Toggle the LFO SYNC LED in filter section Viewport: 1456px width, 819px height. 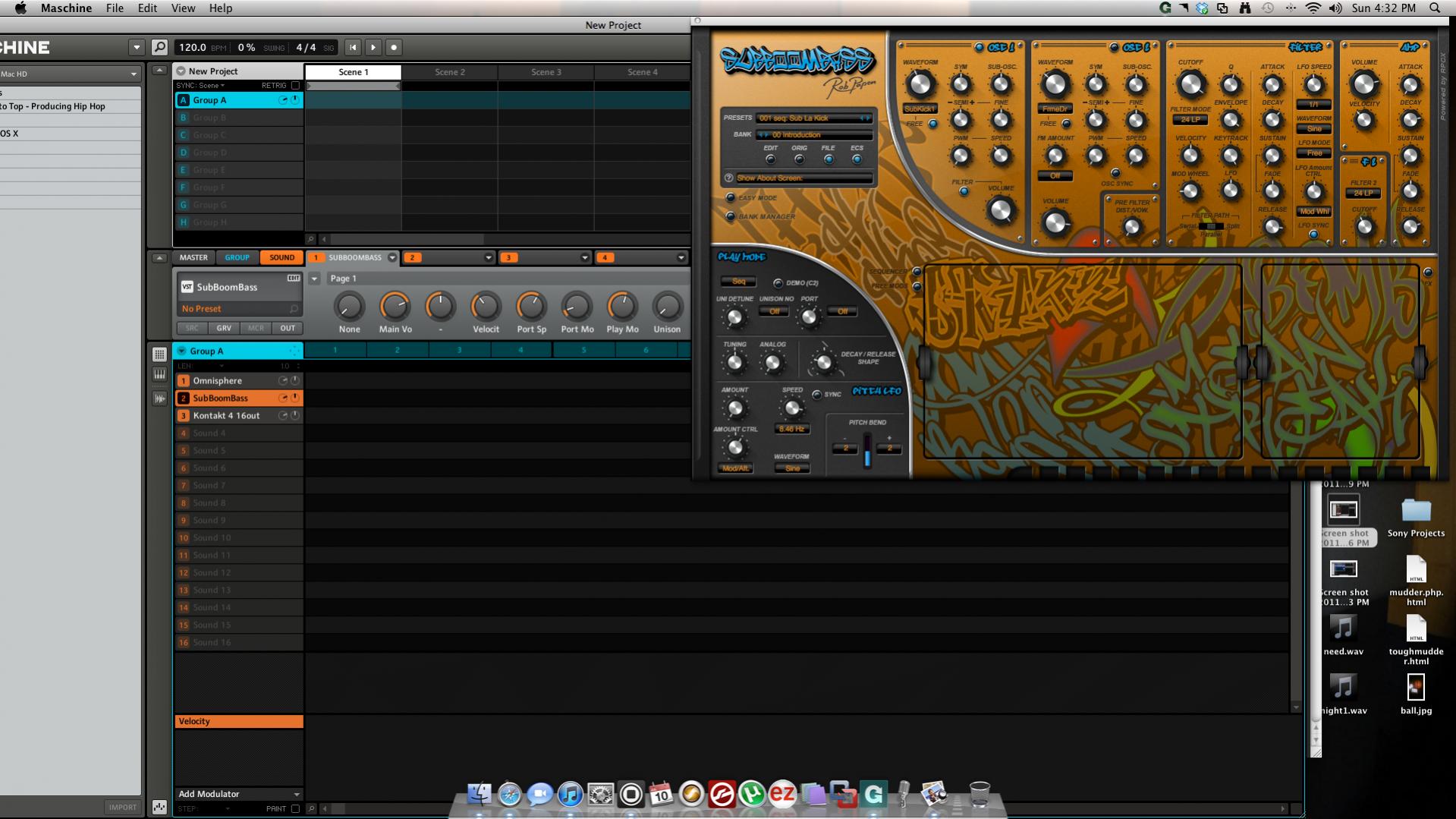point(1313,235)
